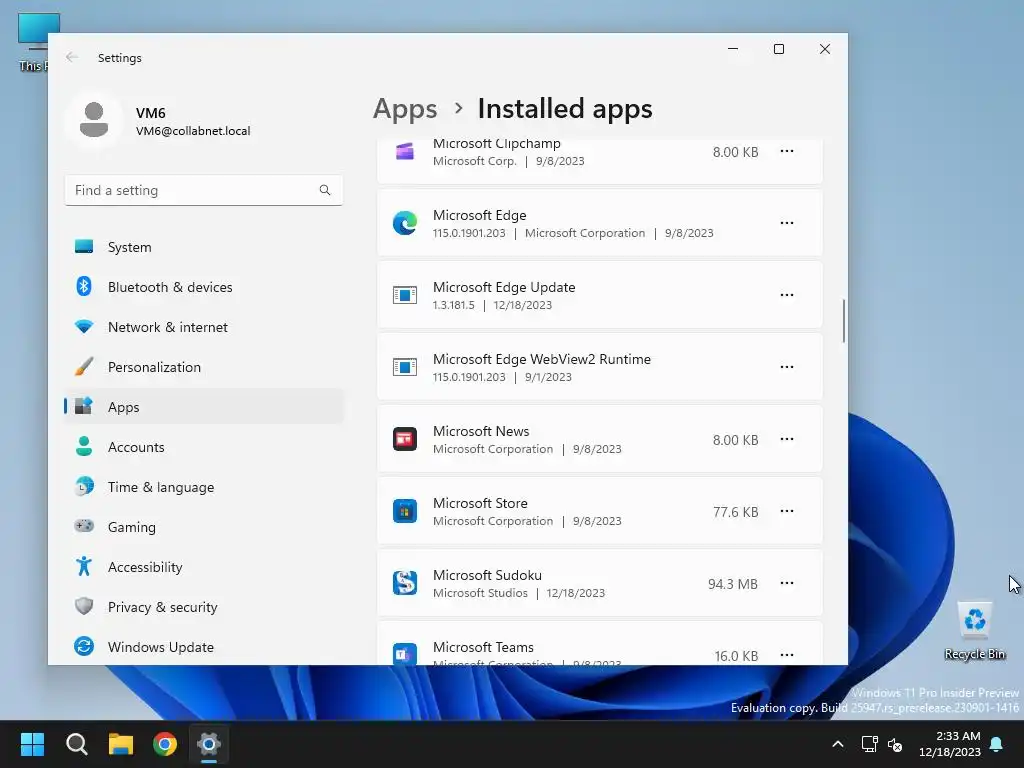The width and height of the screenshot is (1024, 768).
Task: Click the Microsoft News app icon
Action: pos(405,439)
